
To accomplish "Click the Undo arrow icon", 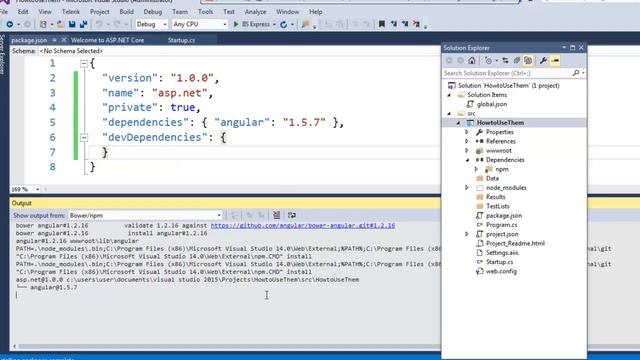I will [99, 24].
